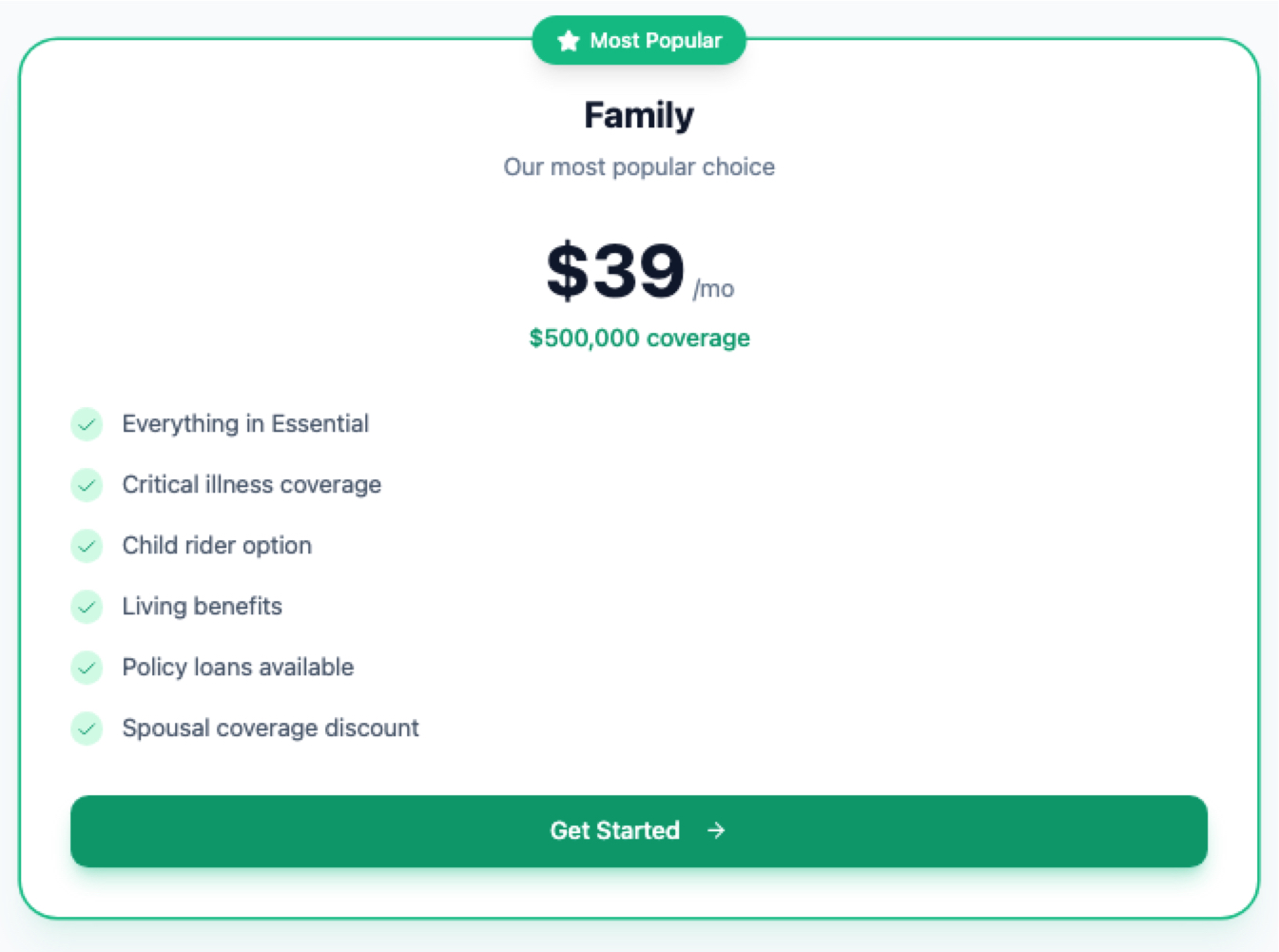Click the Most Popular badge label

pyautogui.click(x=655, y=41)
